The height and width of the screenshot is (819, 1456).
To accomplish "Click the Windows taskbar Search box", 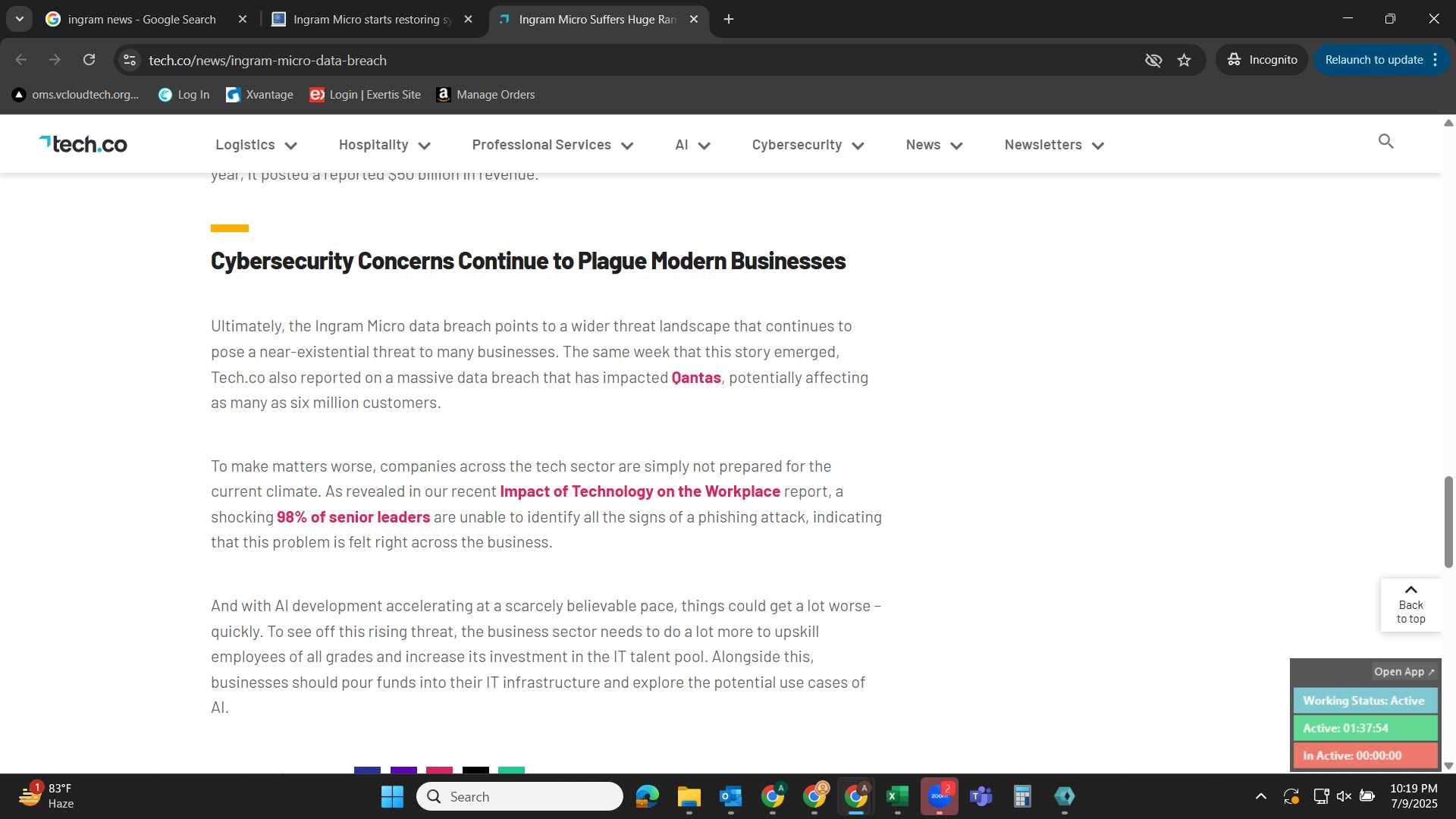I will point(519,796).
